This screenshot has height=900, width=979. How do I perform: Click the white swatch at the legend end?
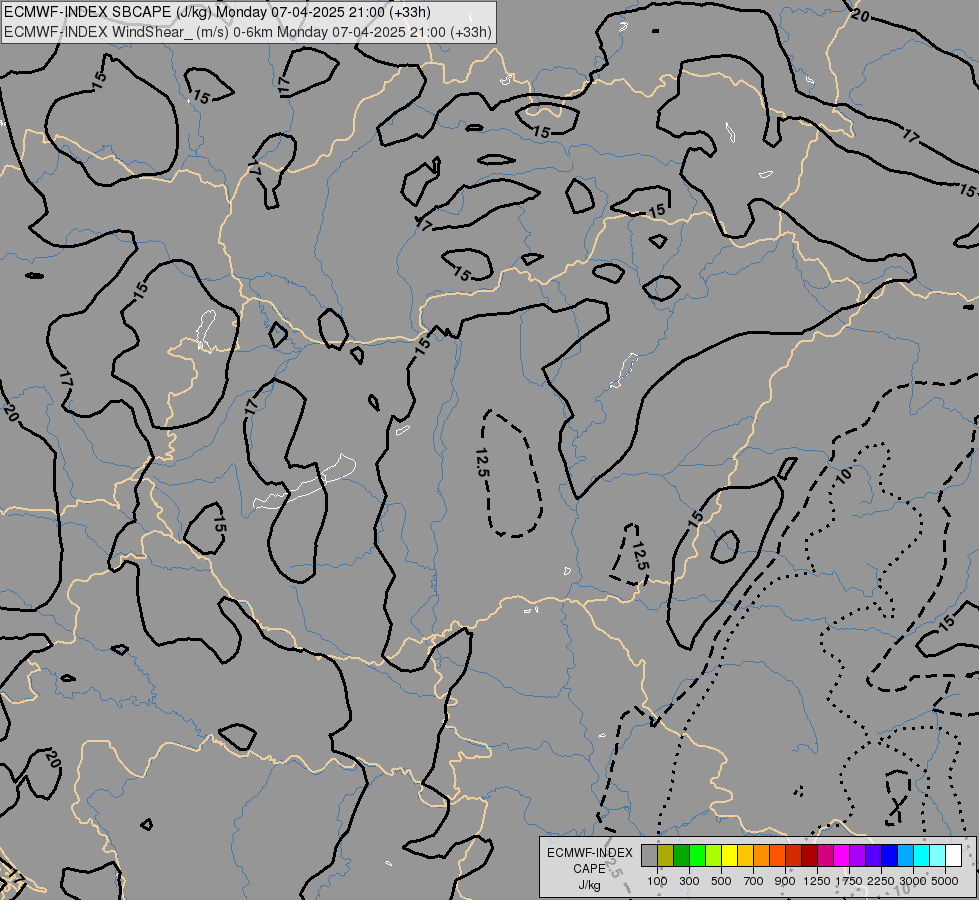point(953,855)
